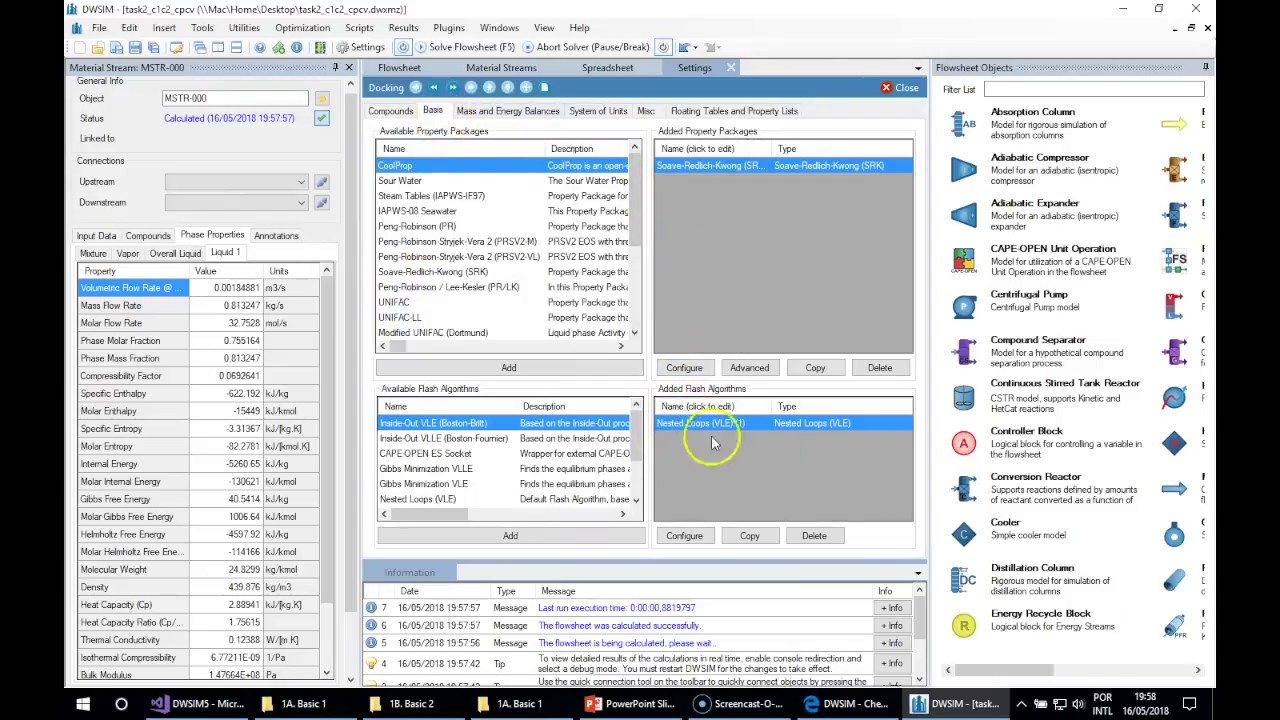
Task: Click Delete under Added Flash Algorithms
Action: pos(814,536)
